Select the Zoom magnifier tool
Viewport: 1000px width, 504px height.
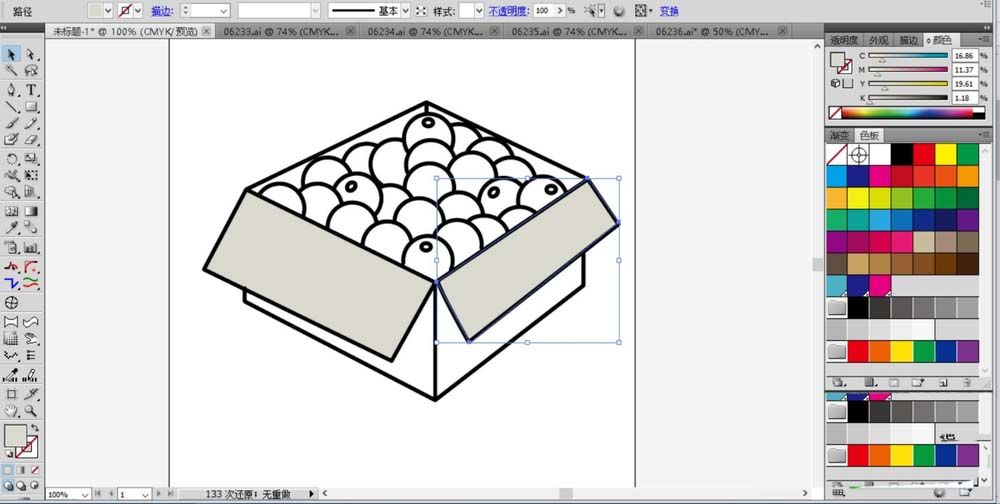tap(31, 410)
